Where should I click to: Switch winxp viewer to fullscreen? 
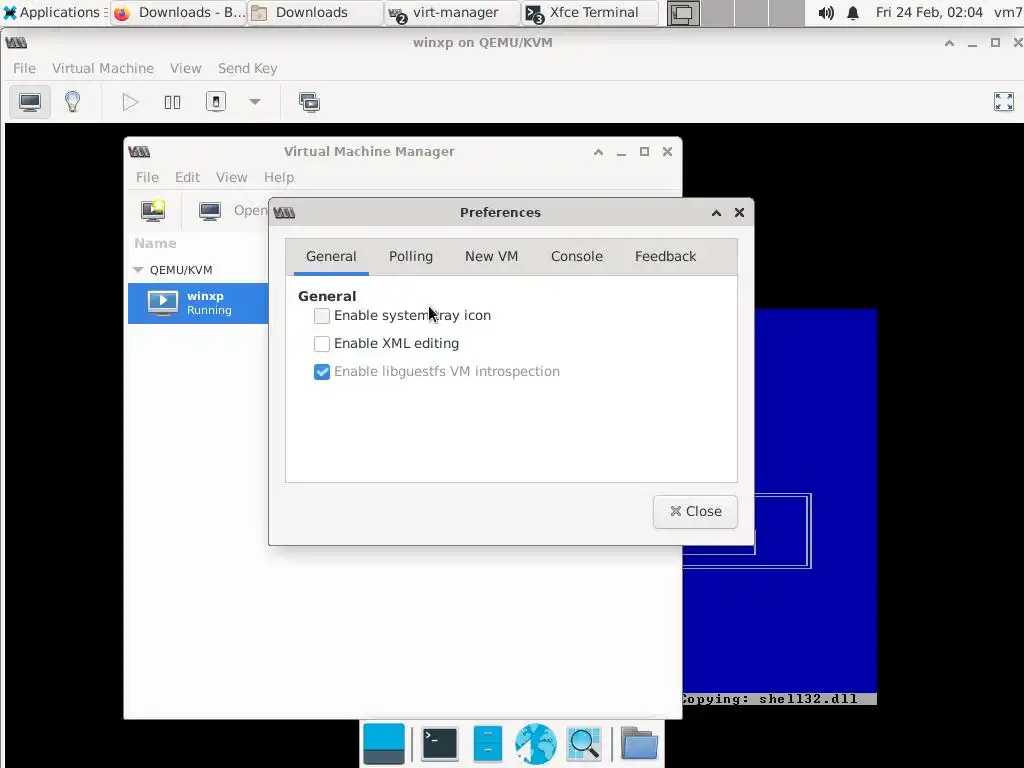(x=1004, y=102)
